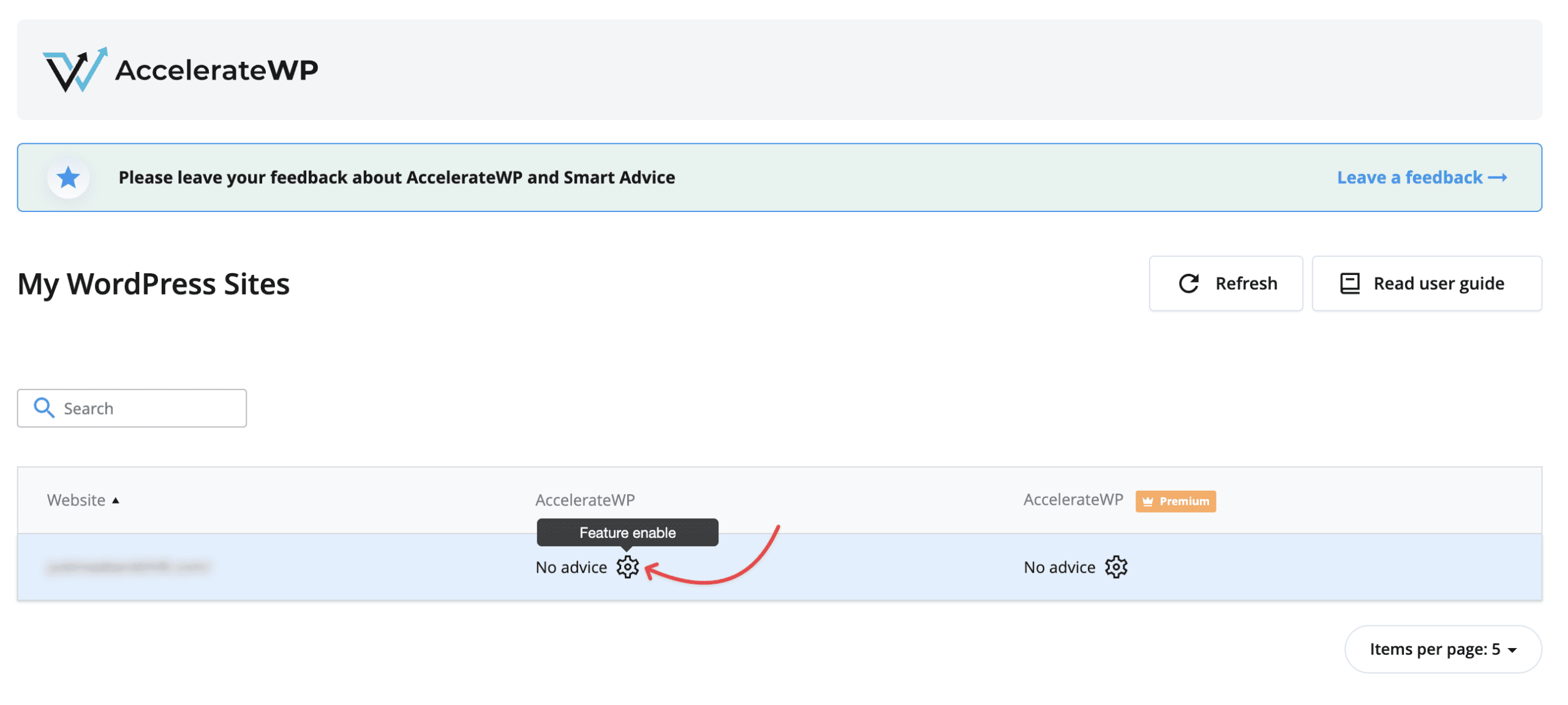Image resolution: width=1568 pixels, height=705 pixels.
Task: Click the refresh circular arrow icon
Action: [1188, 284]
